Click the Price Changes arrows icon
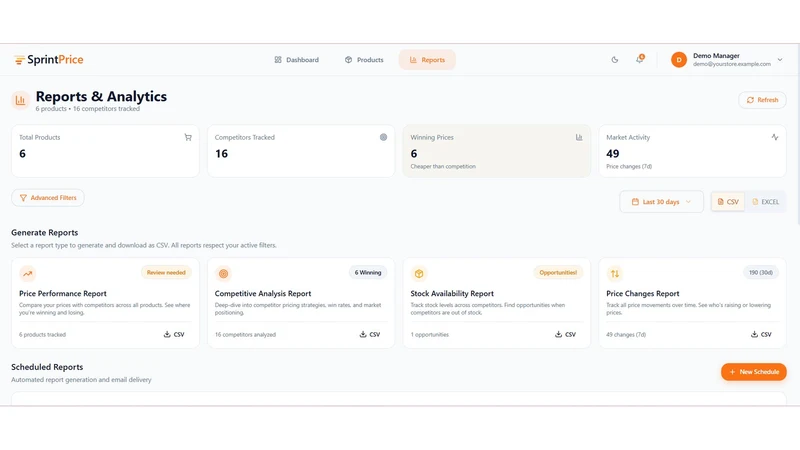The width and height of the screenshot is (800, 450). pyautogui.click(x=615, y=273)
